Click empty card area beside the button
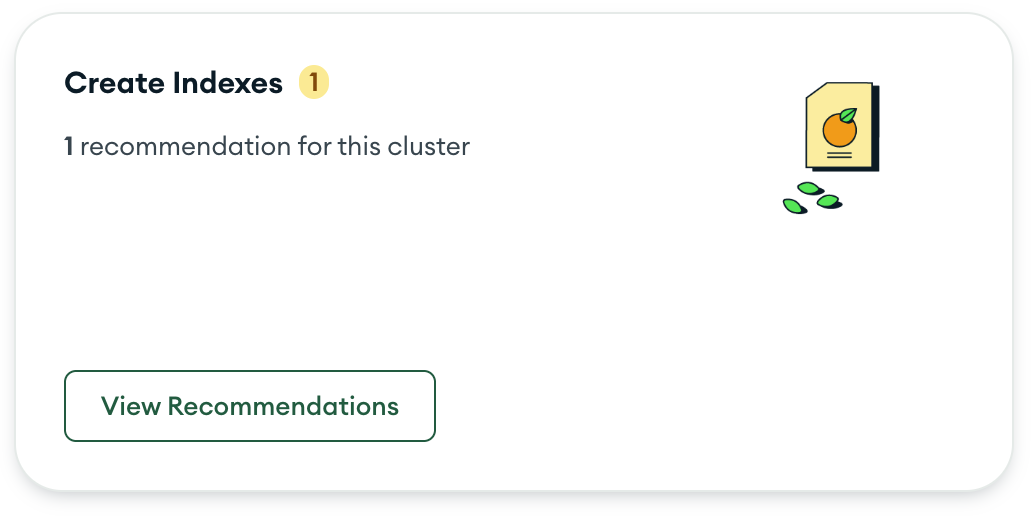Image resolution: width=1034 pixels, height=516 pixels. pos(659,406)
